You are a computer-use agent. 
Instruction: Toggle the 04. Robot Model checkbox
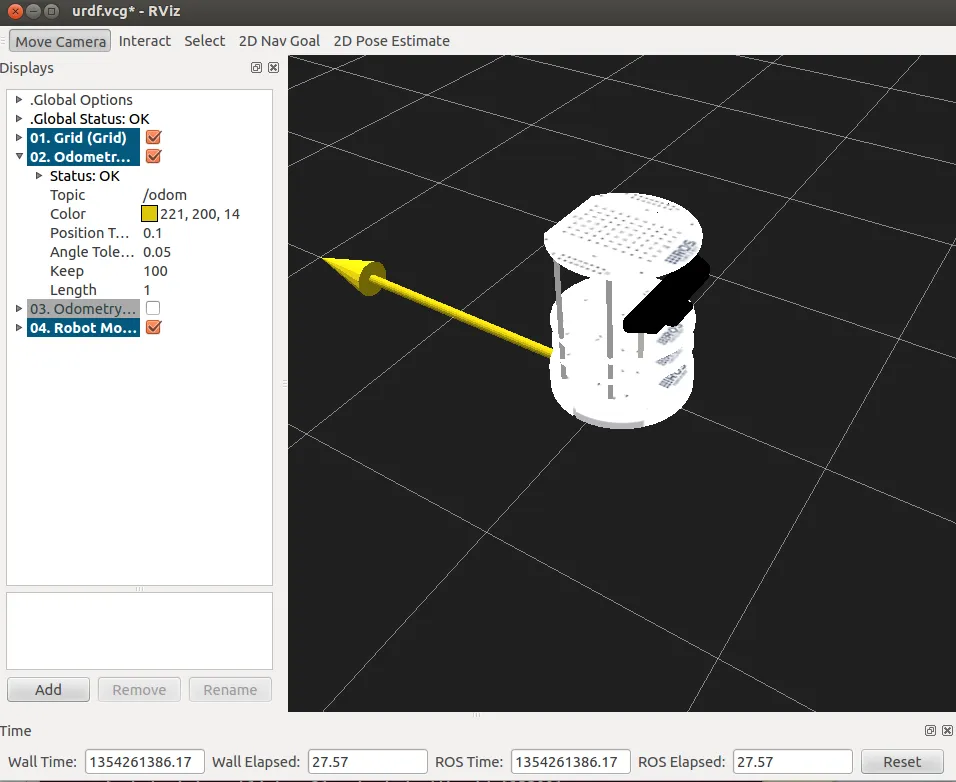pyautogui.click(x=153, y=328)
